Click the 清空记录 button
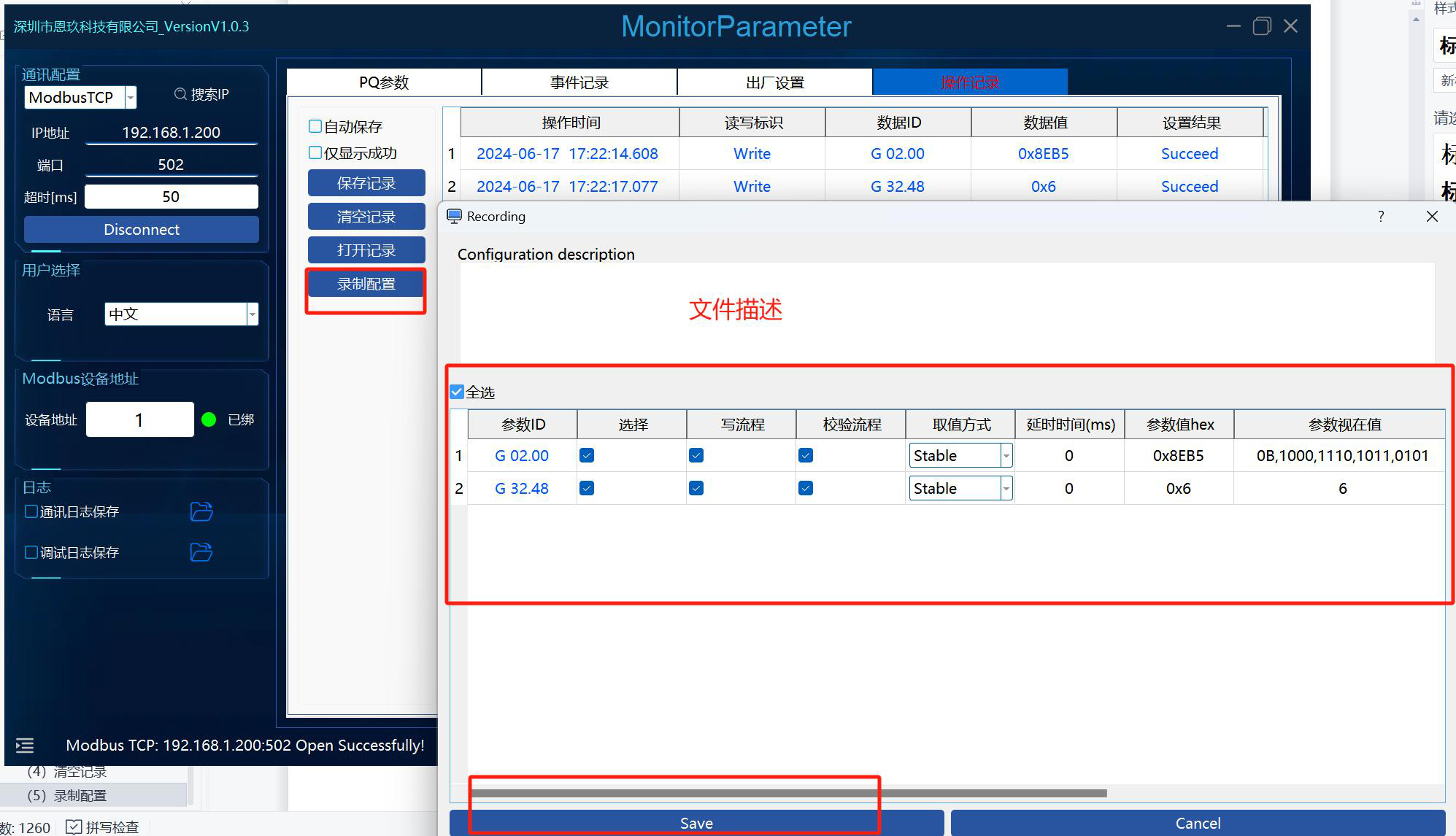 pyautogui.click(x=366, y=217)
